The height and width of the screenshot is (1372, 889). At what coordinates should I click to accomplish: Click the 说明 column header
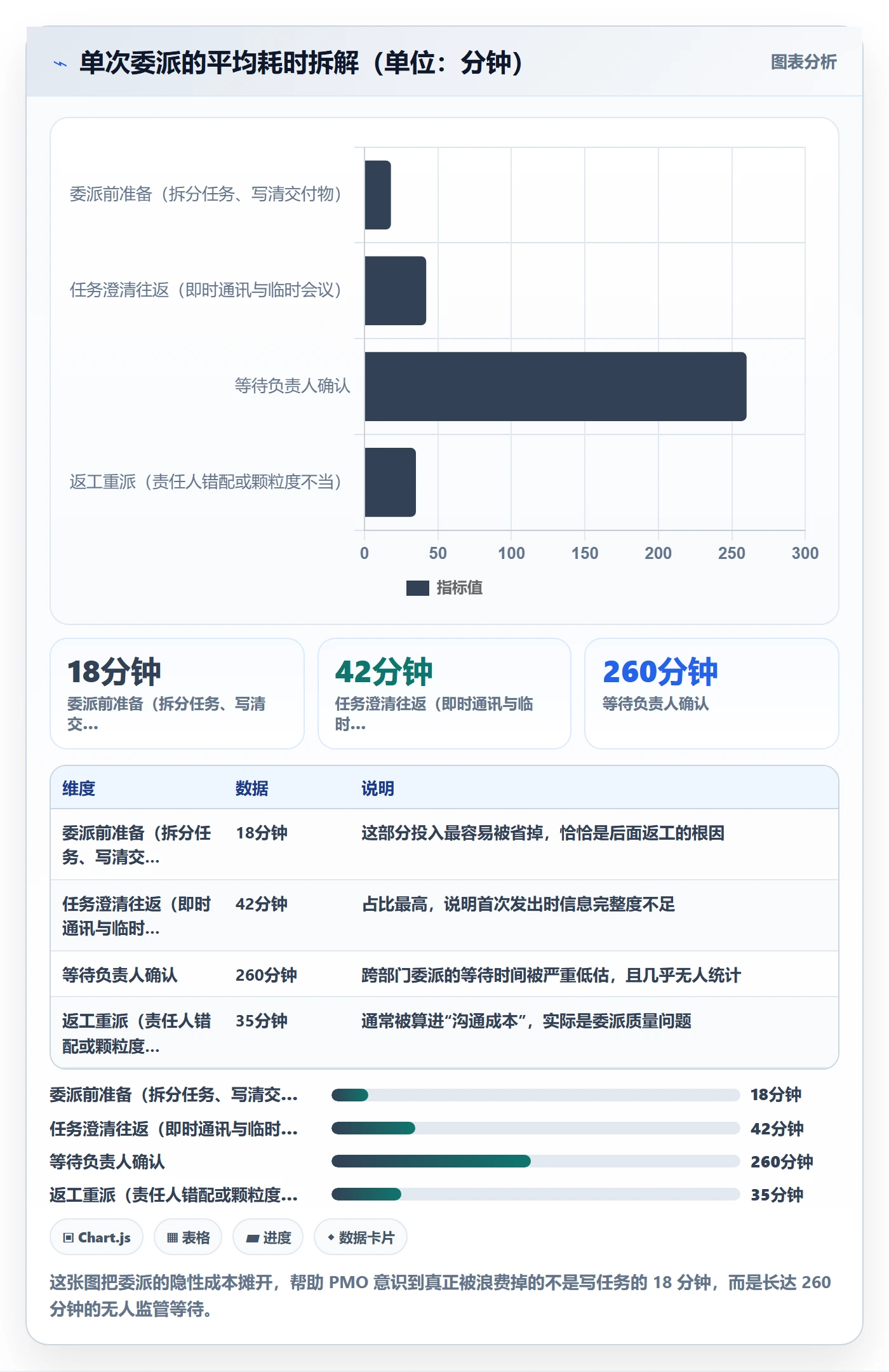(x=378, y=788)
